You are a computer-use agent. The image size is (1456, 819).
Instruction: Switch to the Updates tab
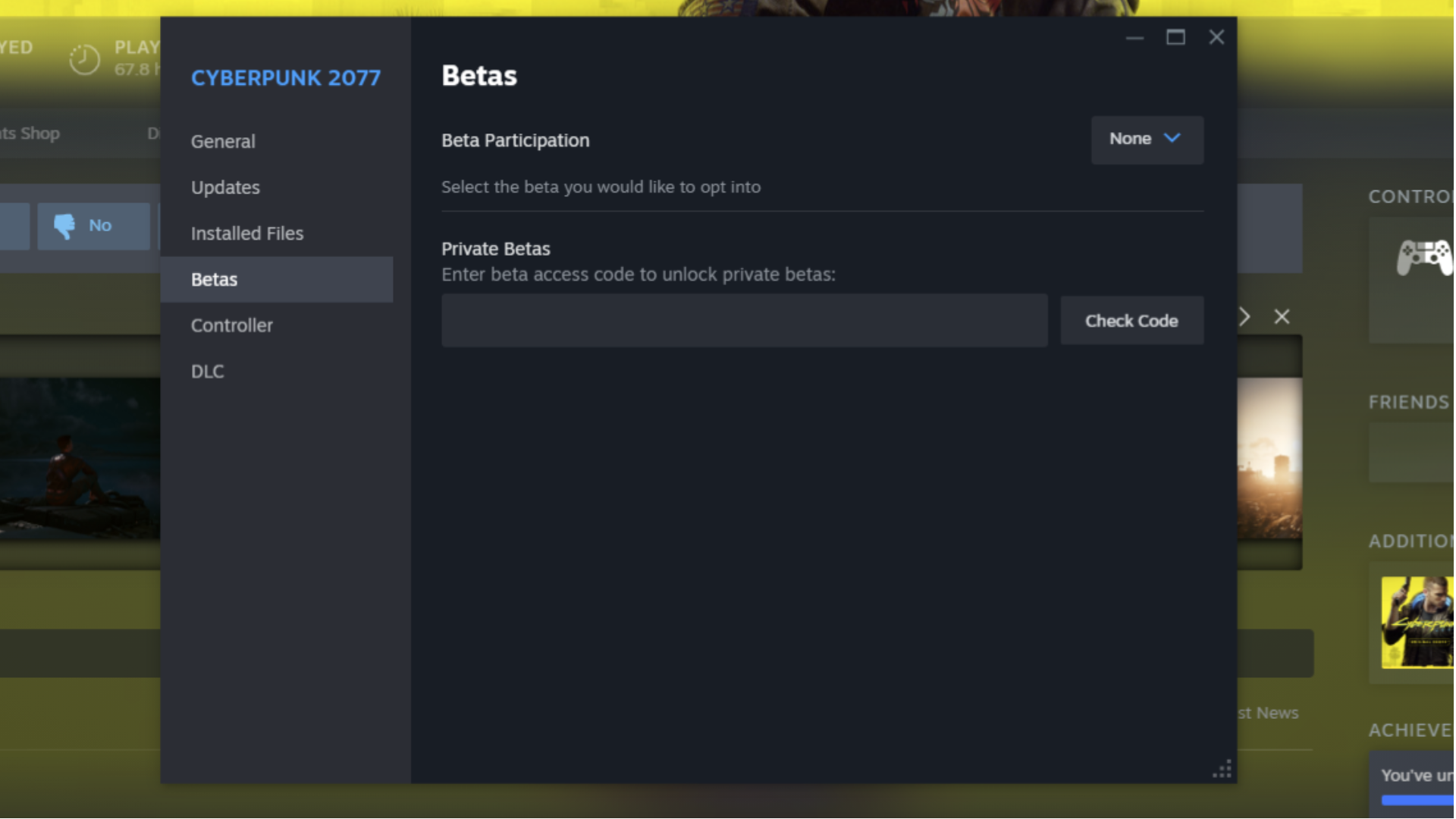click(x=225, y=187)
